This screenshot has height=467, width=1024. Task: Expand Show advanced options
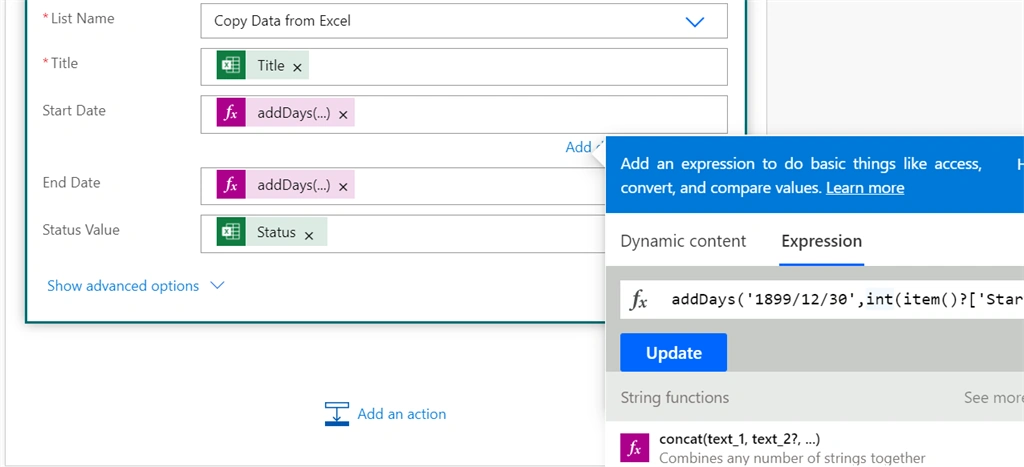pos(136,286)
